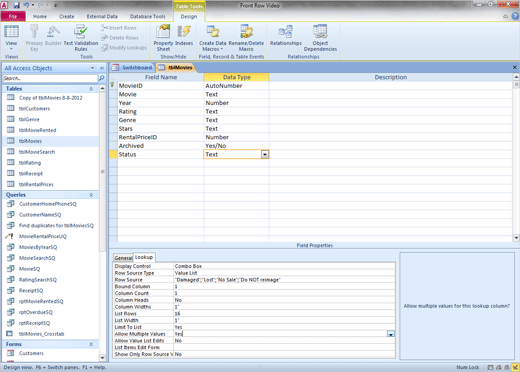Click the navigation pane search box
This screenshot has width=520, height=372.
click(x=50, y=78)
